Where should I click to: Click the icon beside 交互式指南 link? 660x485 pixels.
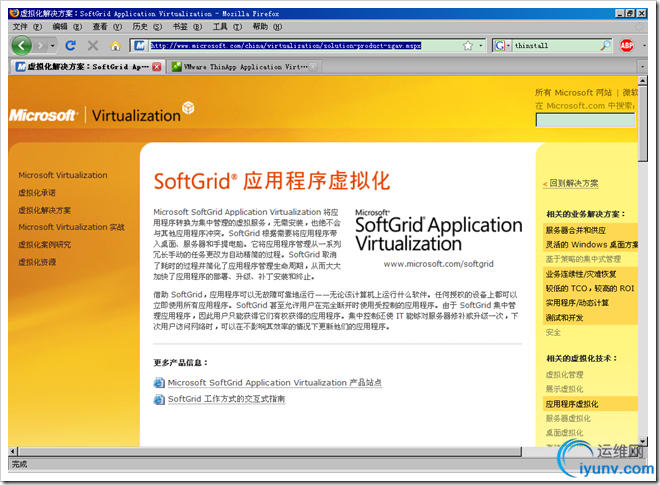pyautogui.click(x=159, y=399)
